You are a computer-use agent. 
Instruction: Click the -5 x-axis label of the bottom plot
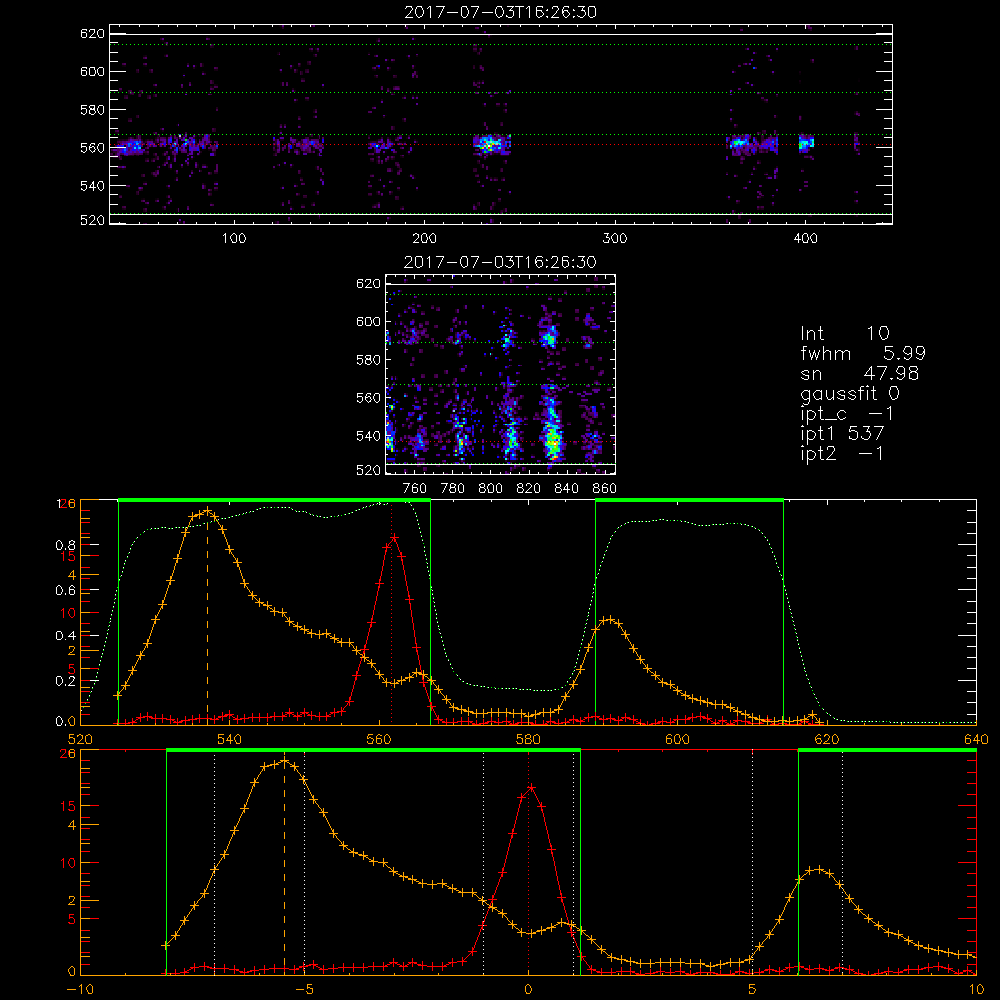(304, 990)
